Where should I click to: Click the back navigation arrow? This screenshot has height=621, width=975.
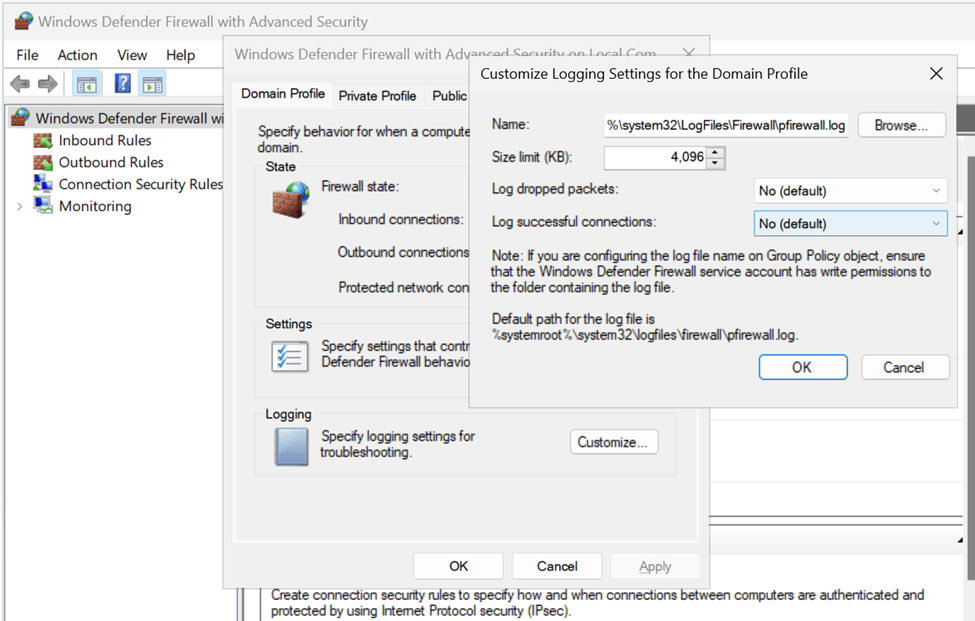point(19,83)
